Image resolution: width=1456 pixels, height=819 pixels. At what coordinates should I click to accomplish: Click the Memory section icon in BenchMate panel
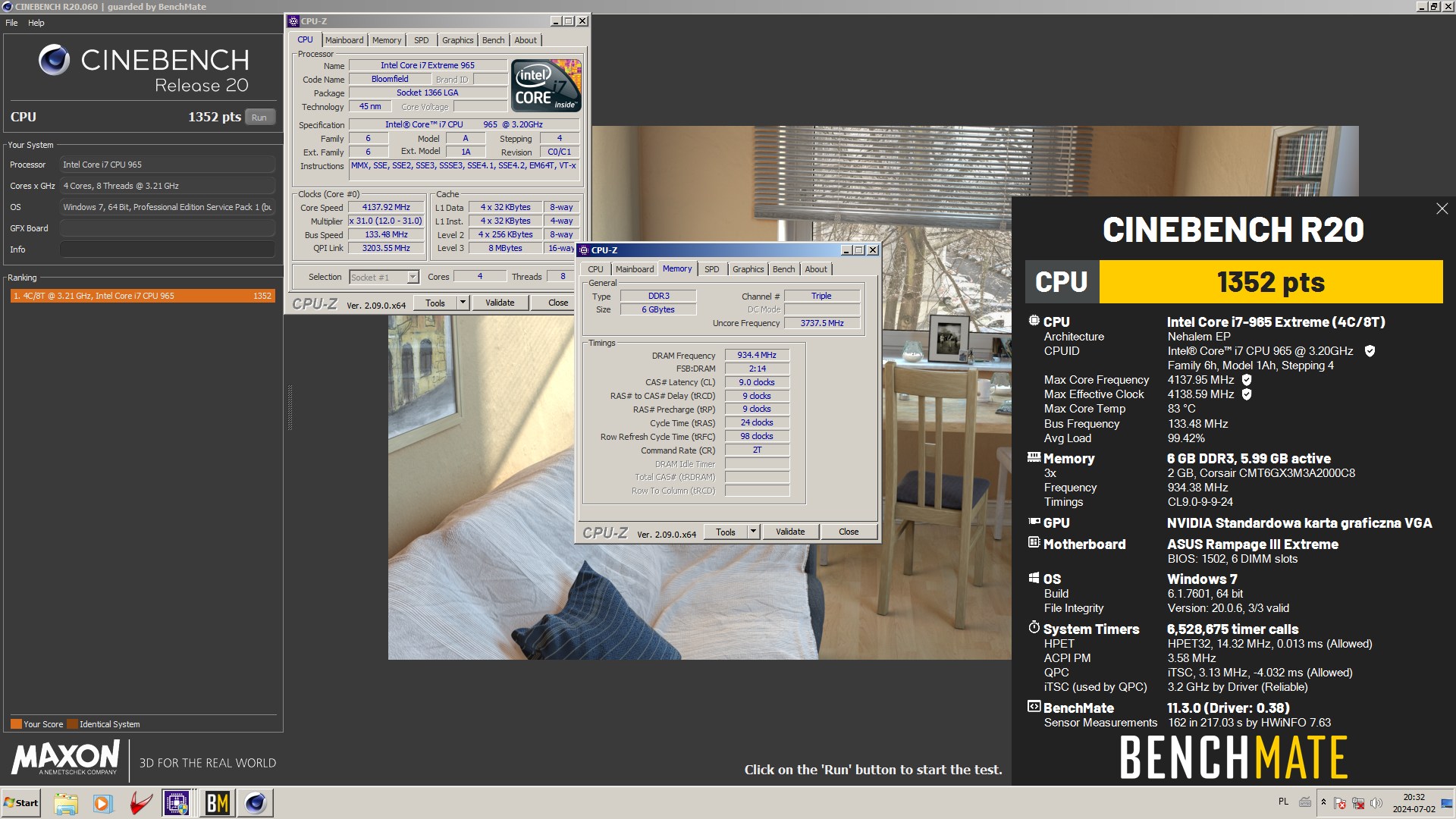[x=1034, y=457]
